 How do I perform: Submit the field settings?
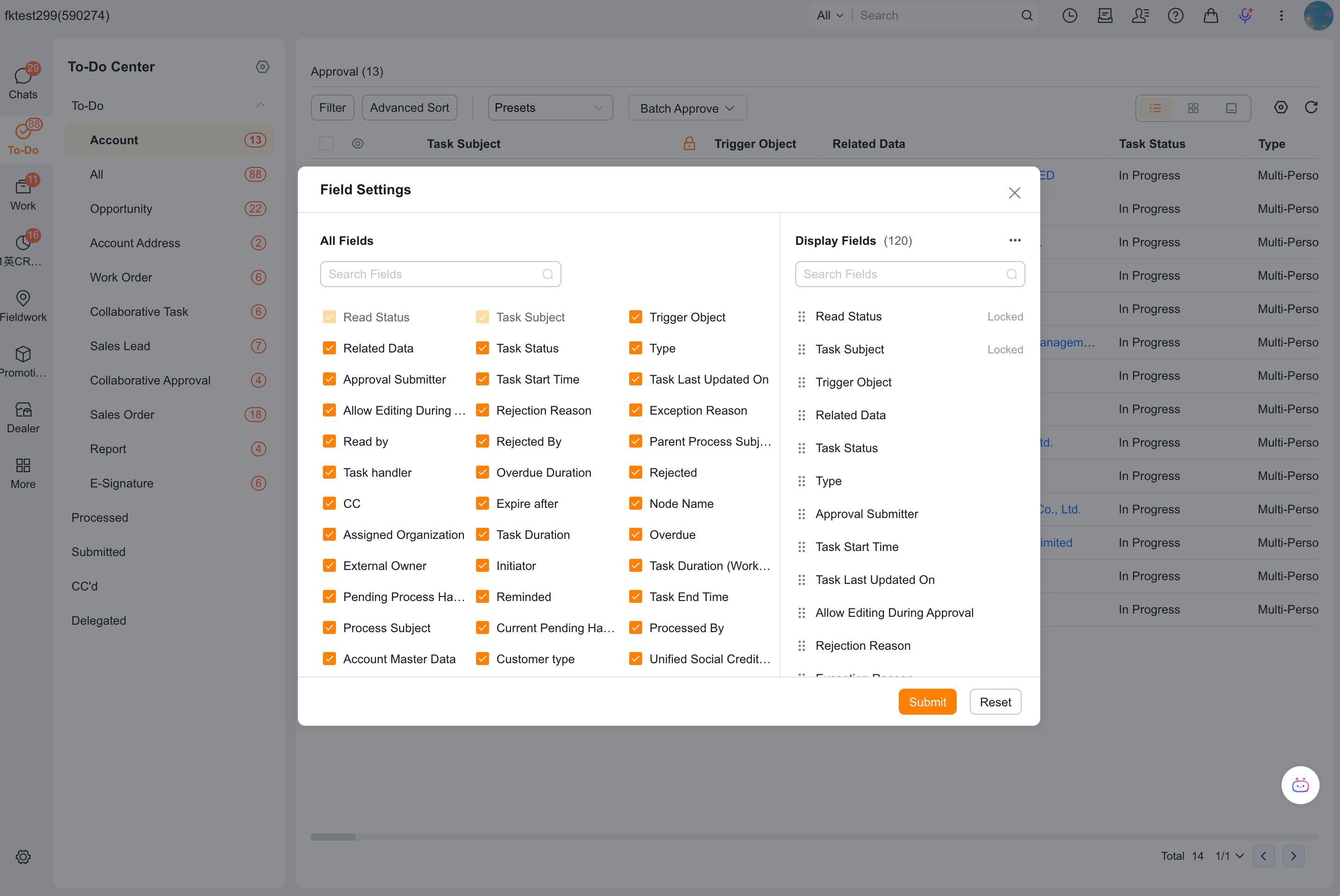click(927, 702)
